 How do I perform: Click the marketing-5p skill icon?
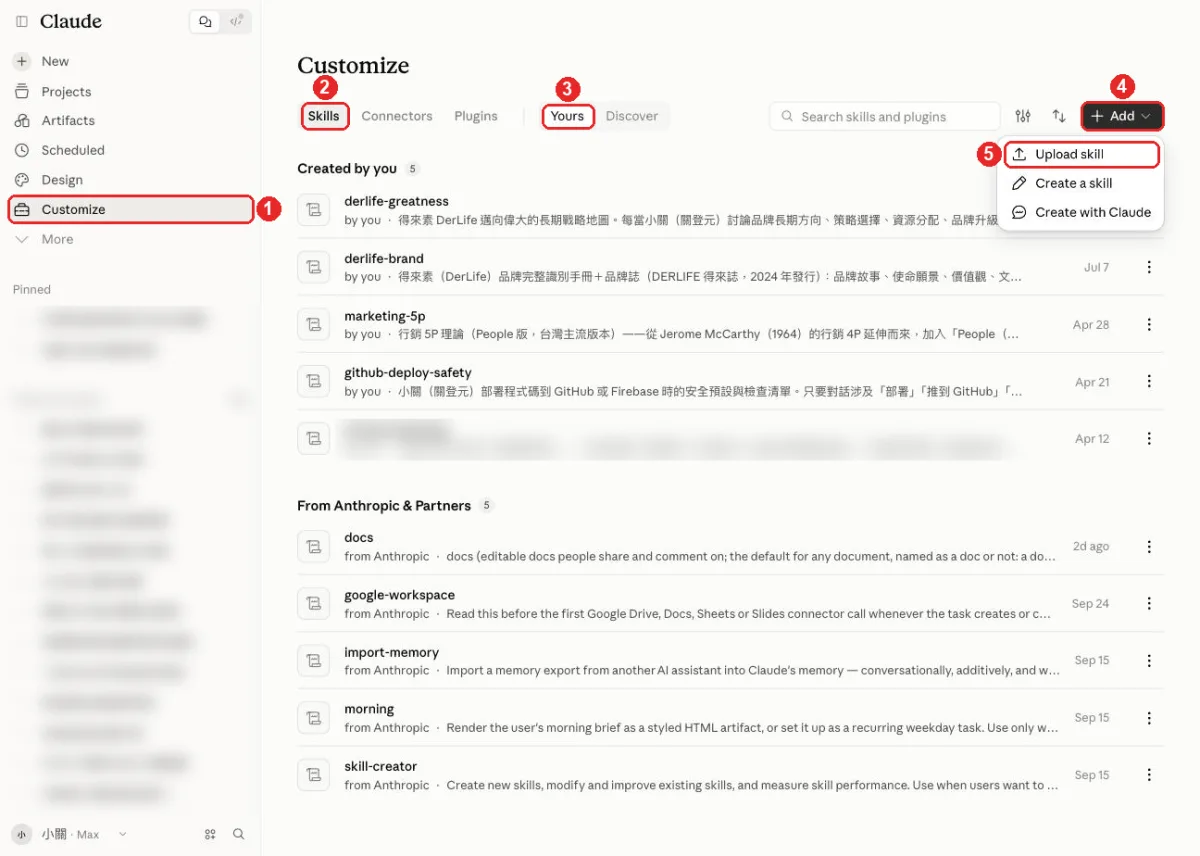[x=314, y=324]
